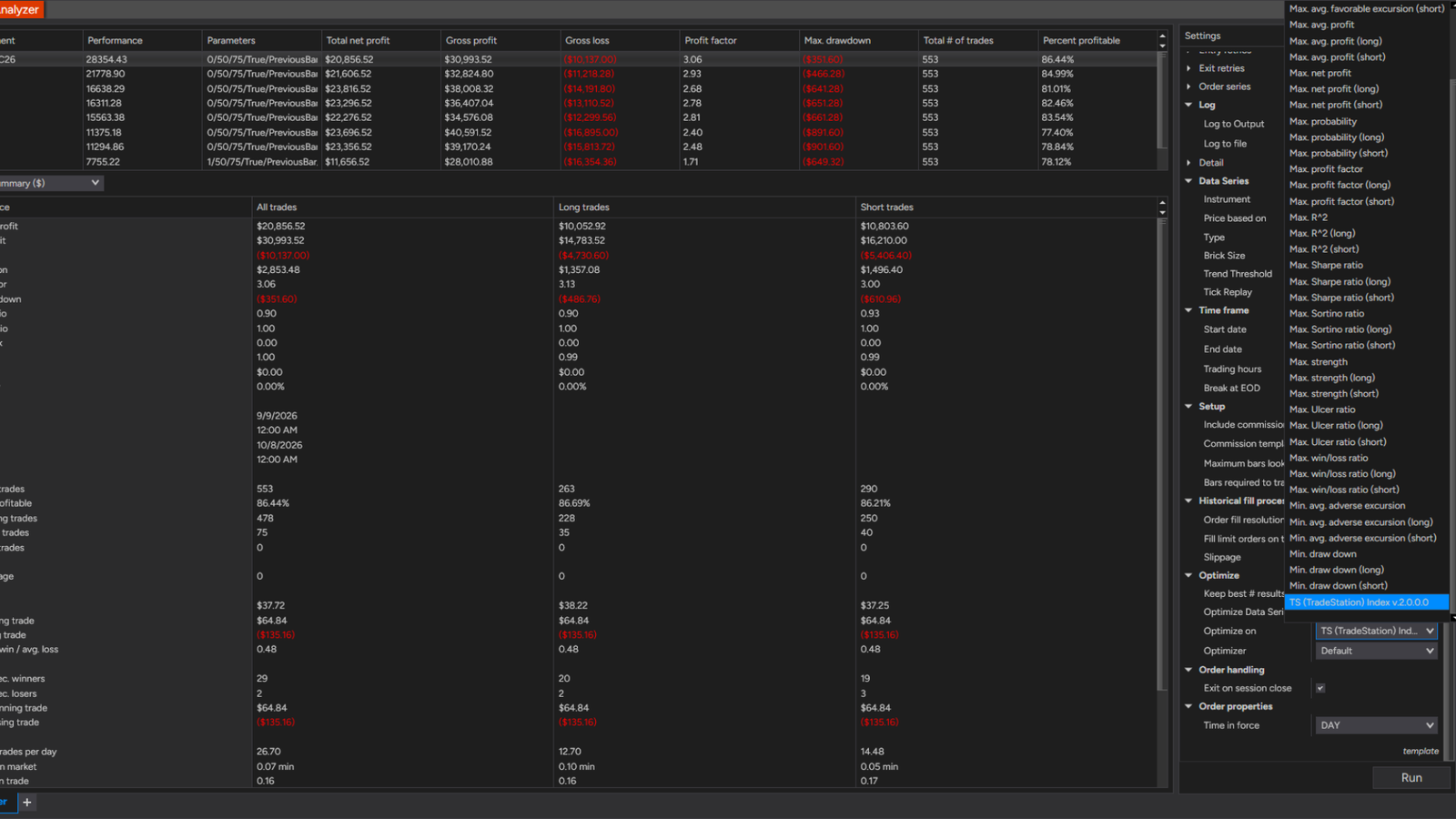Image resolution: width=1456 pixels, height=819 pixels.
Task: Choose Max. Sharpe ratio from the list
Action: tap(1326, 266)
